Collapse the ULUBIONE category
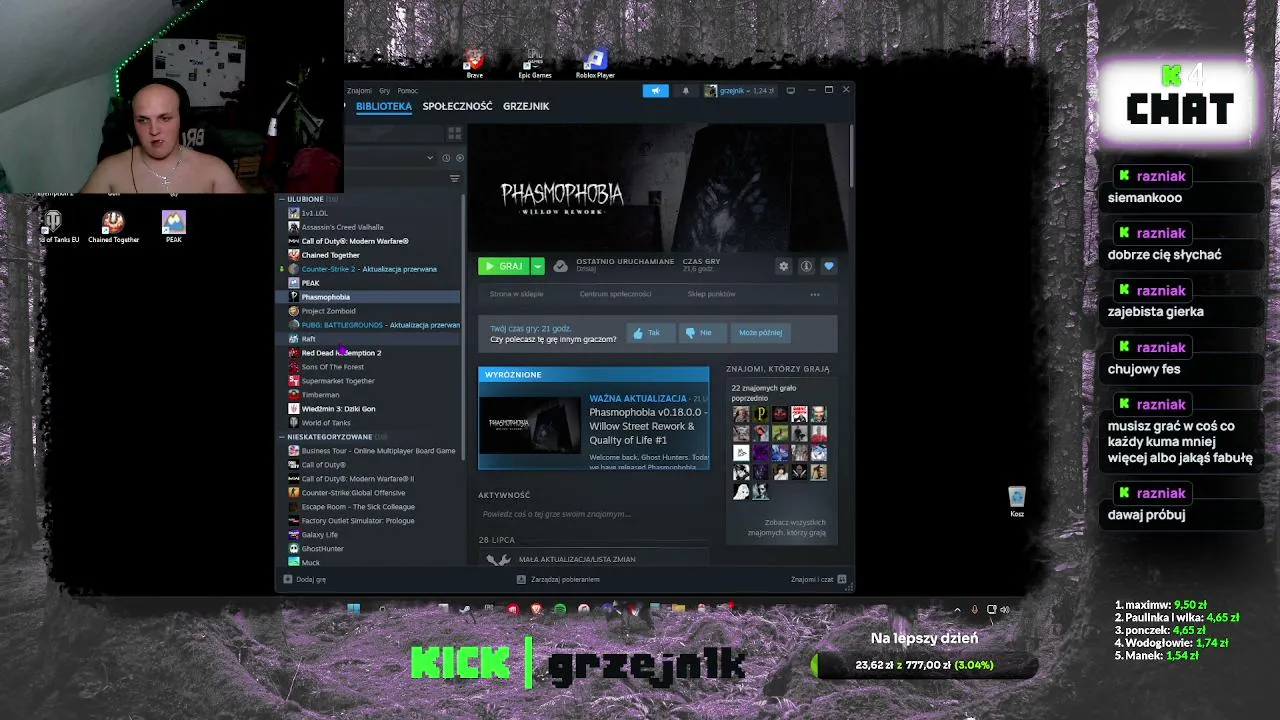 [x=282, y=199]
